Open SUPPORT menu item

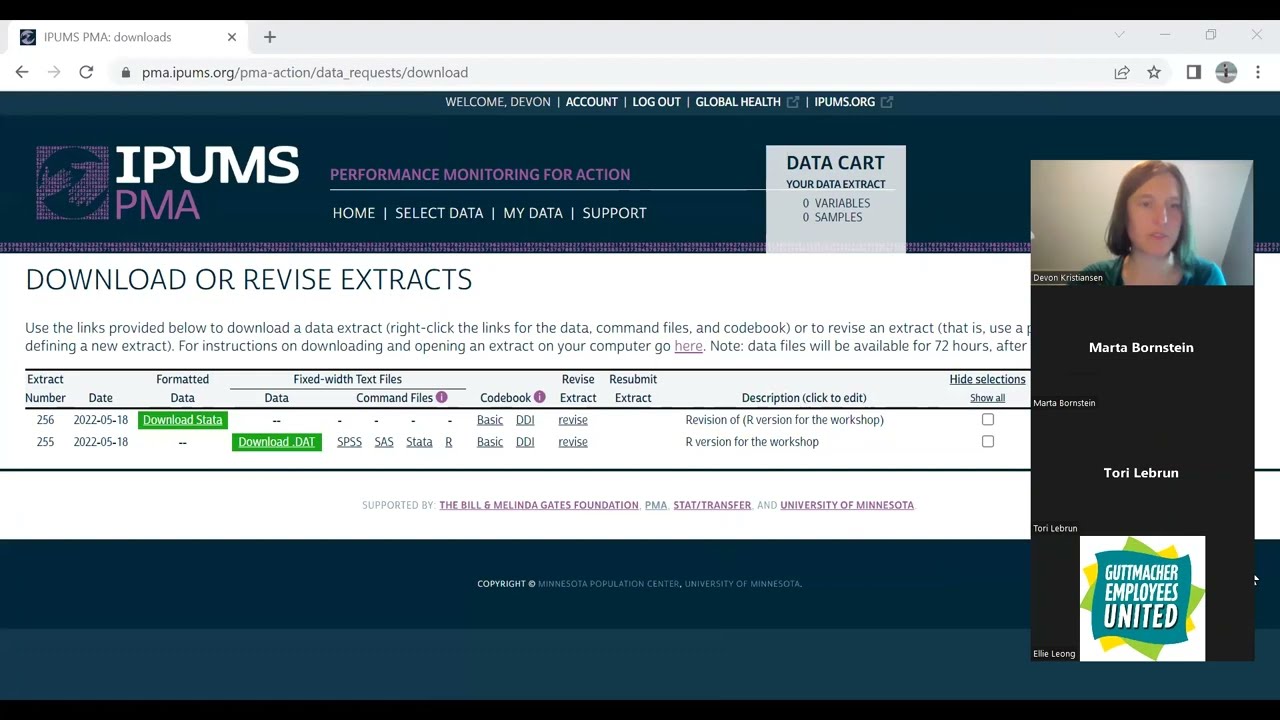click(614, 213)
